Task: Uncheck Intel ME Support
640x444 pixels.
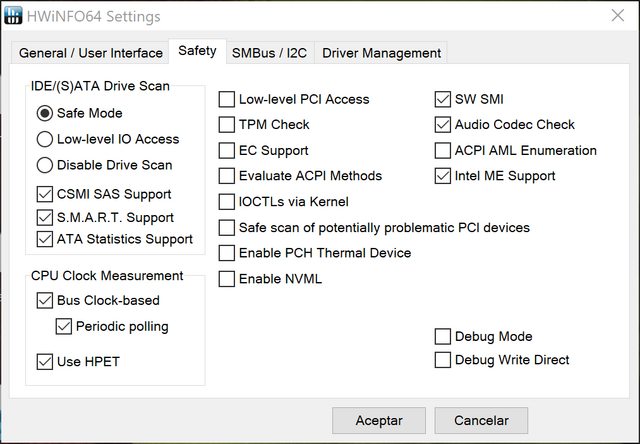Action: 442,176
